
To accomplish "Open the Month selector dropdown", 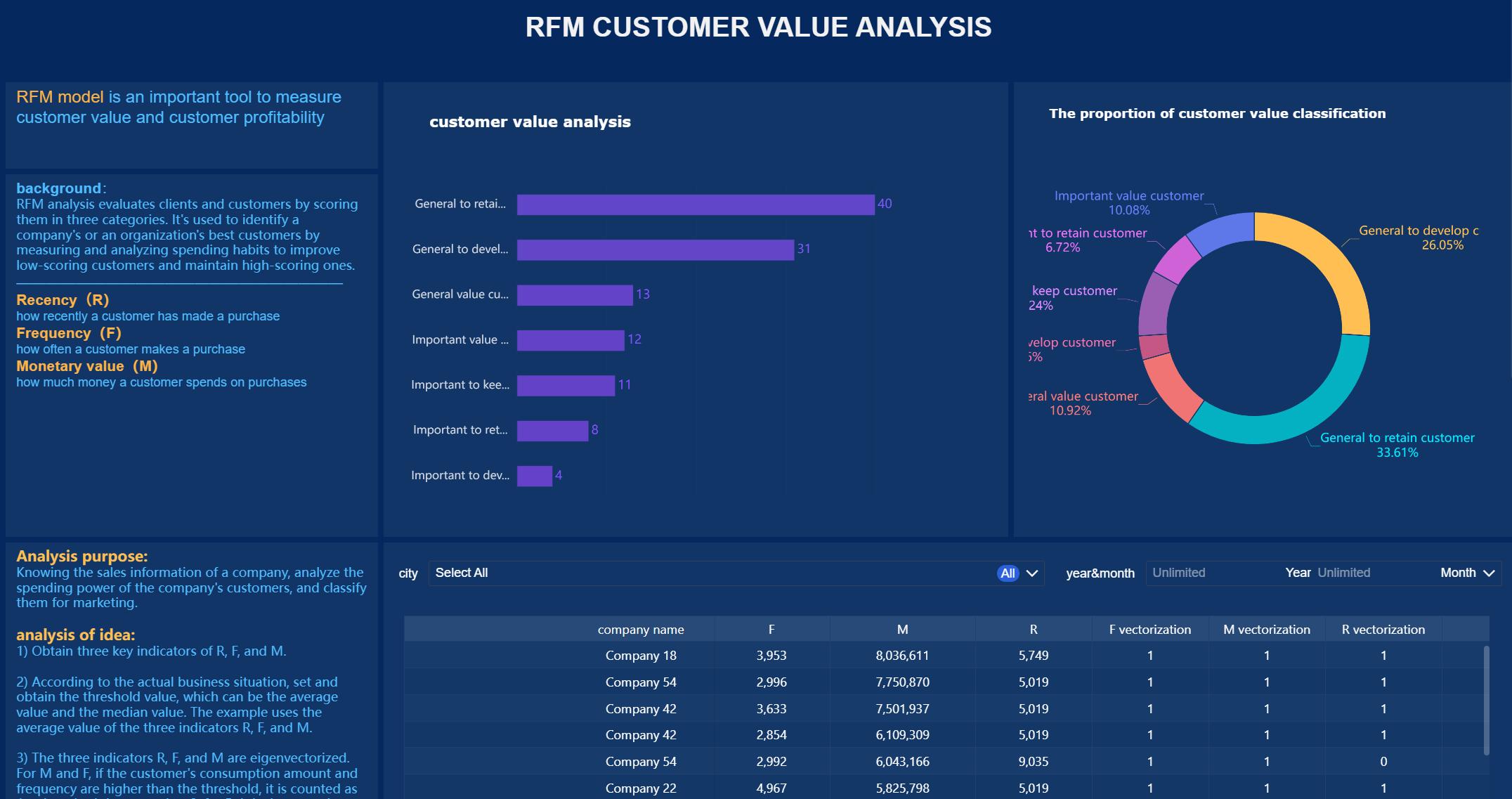I will click(x=1468, y=573).
